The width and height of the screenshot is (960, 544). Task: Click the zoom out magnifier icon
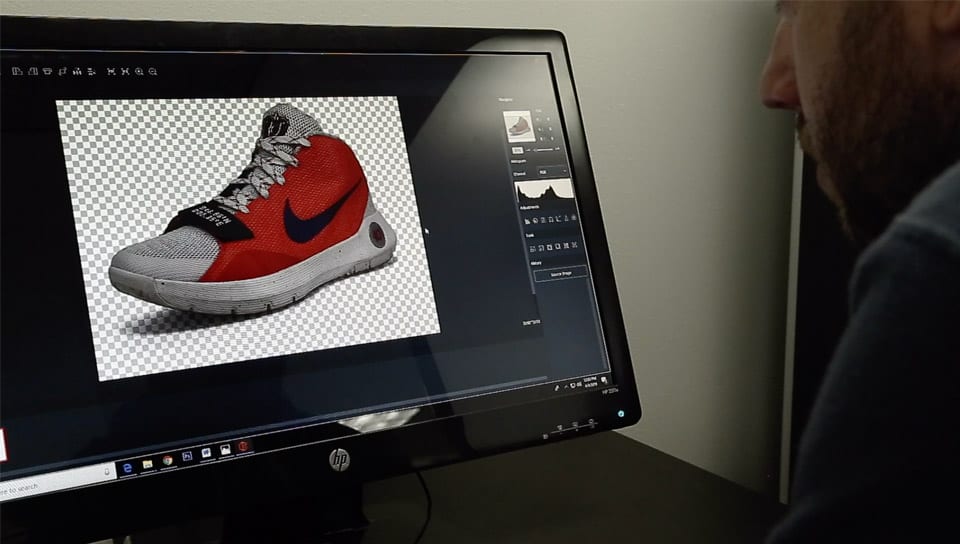(x=152, y=72)
